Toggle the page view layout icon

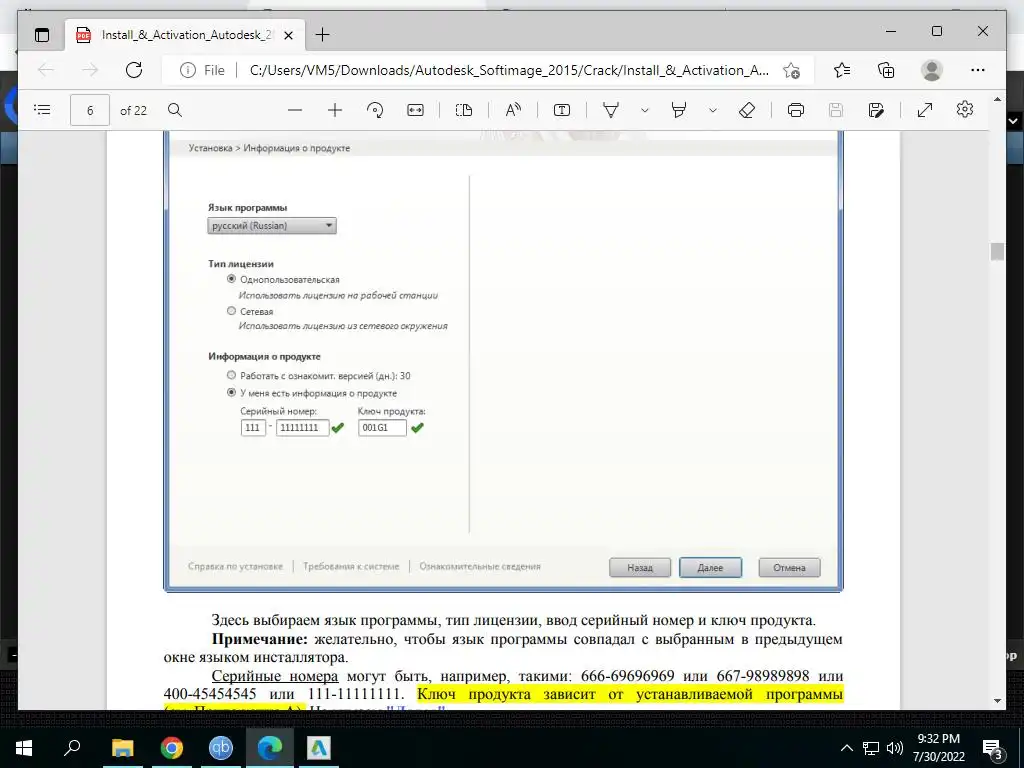[x=464, y=110]
